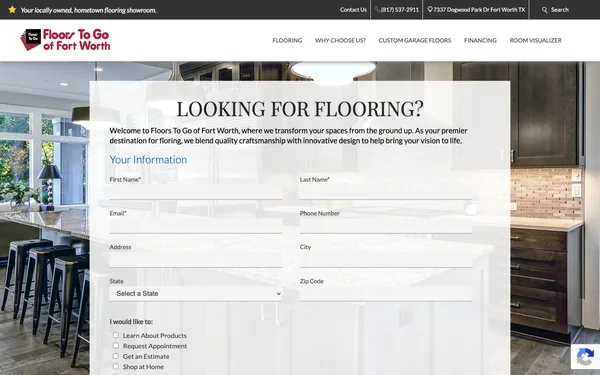Screen dimensions: 600x375
Task: Open the Why Choose Us? menu
Action: pyautogui.click(x=340, y=40)
